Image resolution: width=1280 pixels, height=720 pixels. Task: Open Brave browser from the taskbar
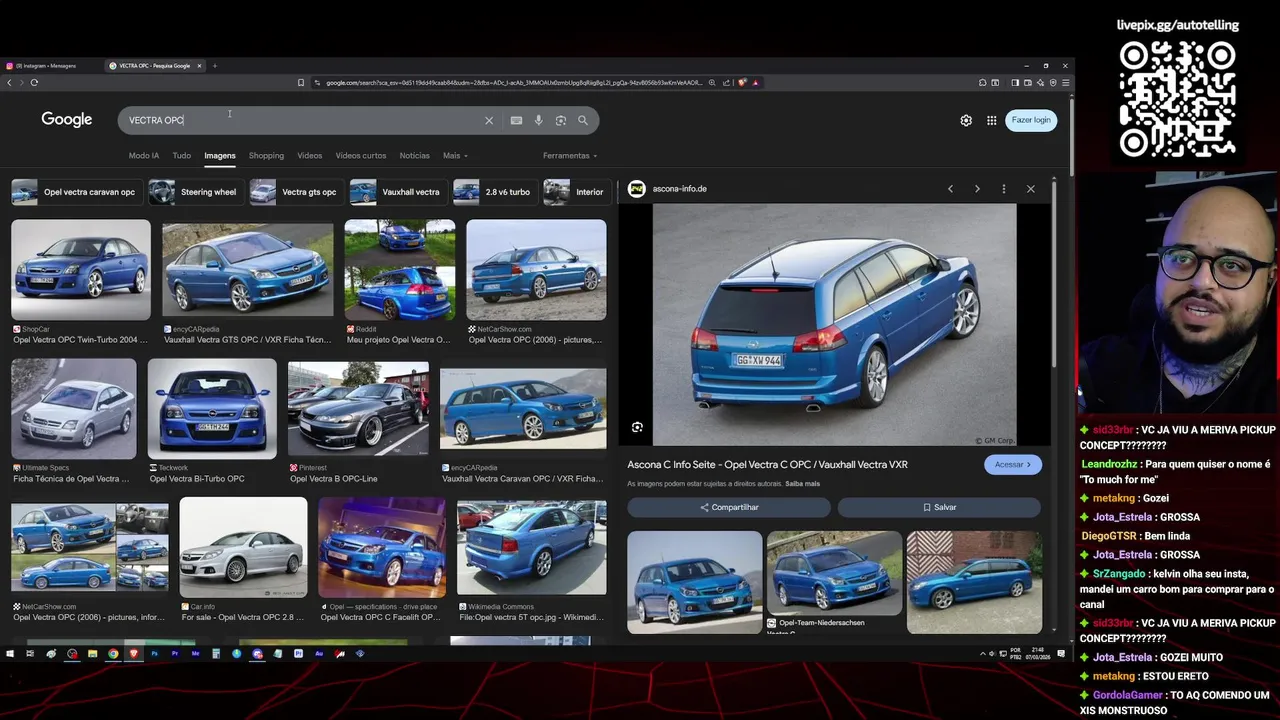[x=133, y=654]
